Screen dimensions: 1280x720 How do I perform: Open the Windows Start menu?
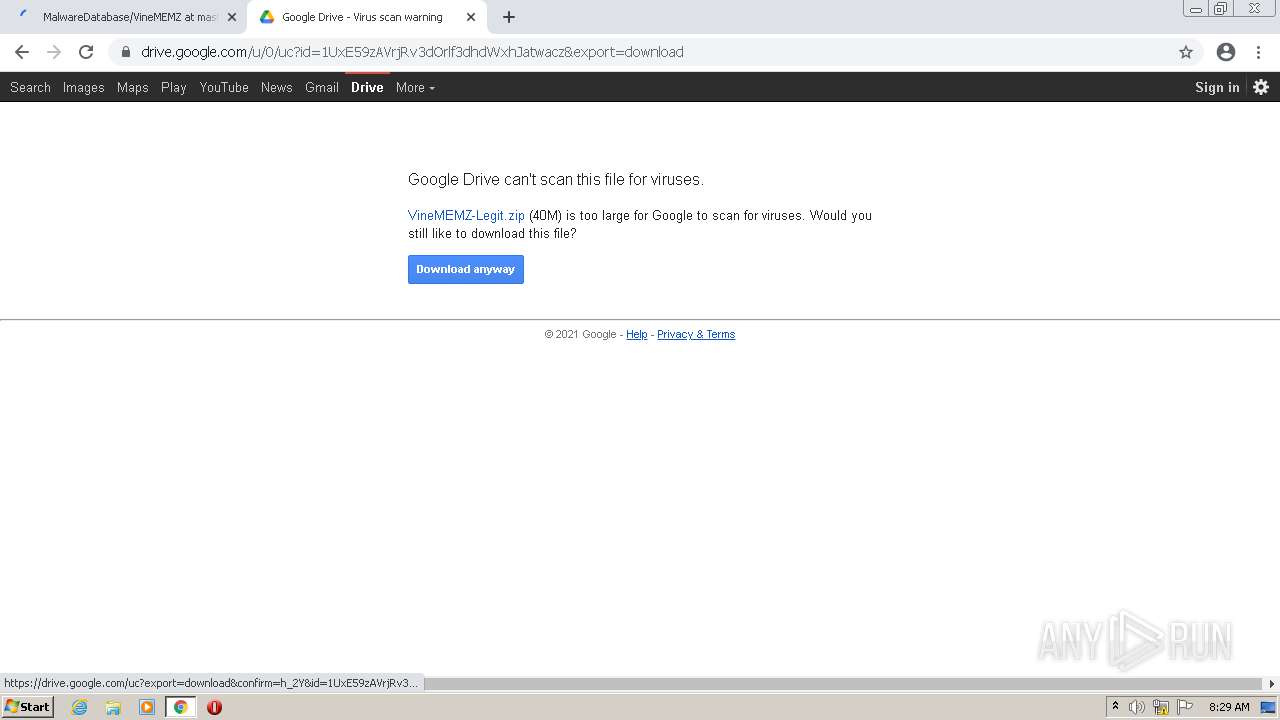coord(27,706)
